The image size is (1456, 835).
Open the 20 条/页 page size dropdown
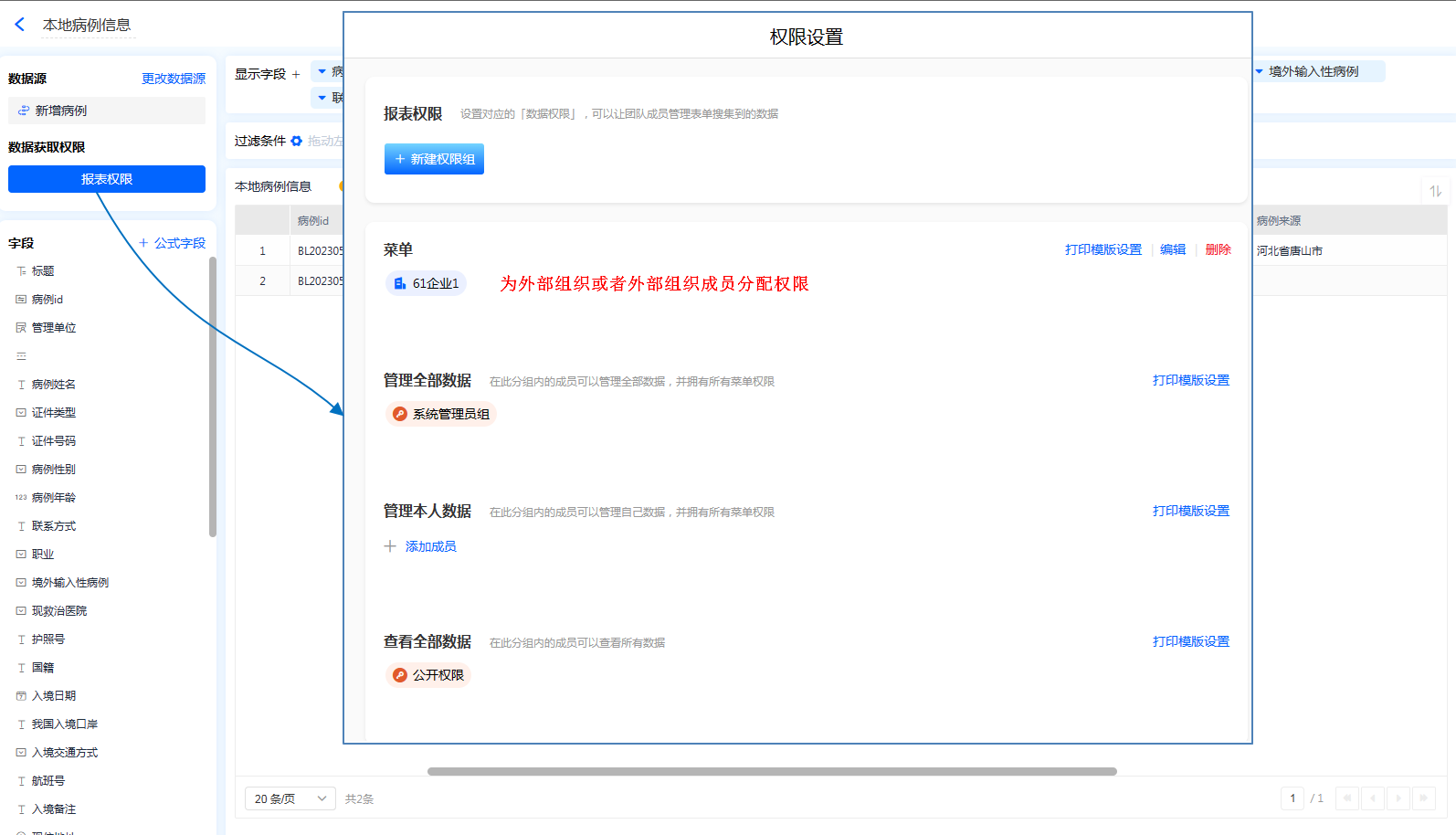(x=290, y=798)
